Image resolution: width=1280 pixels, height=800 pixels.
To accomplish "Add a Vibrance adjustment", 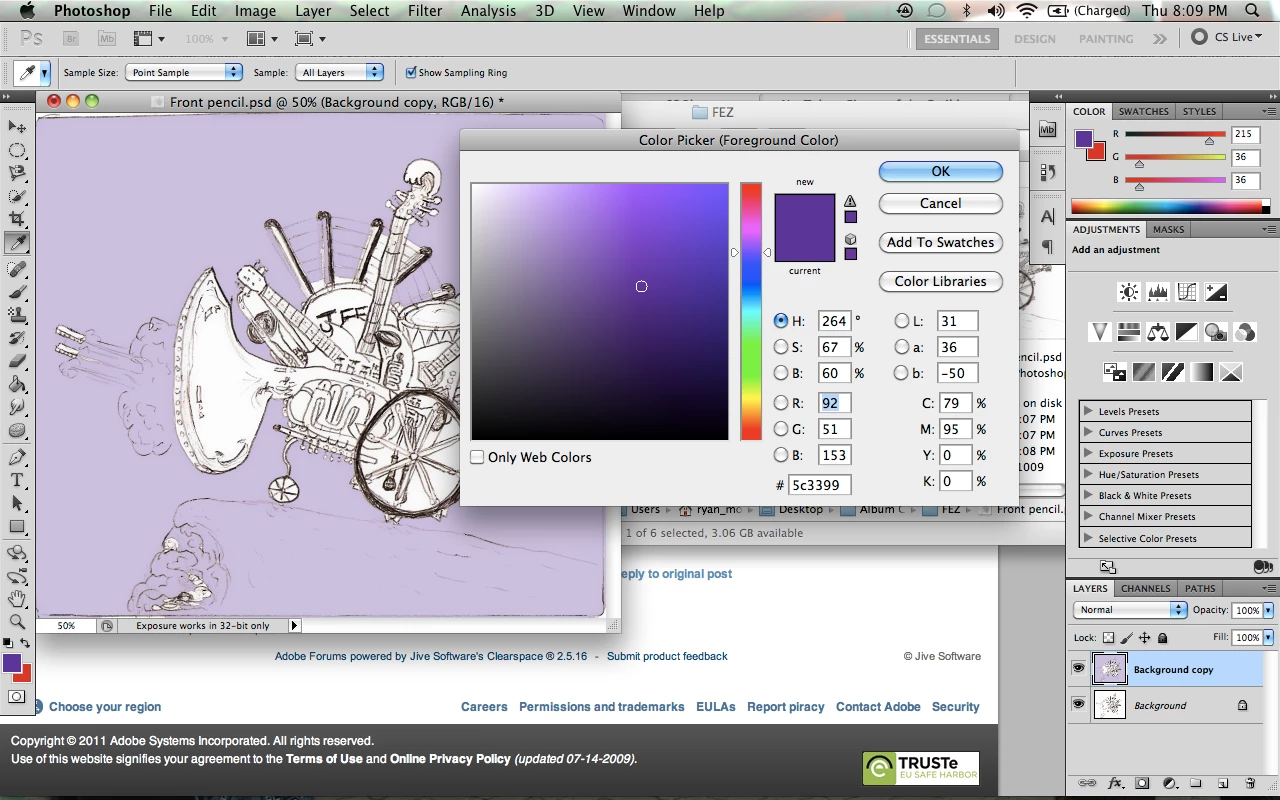I will pos(1100,332).
